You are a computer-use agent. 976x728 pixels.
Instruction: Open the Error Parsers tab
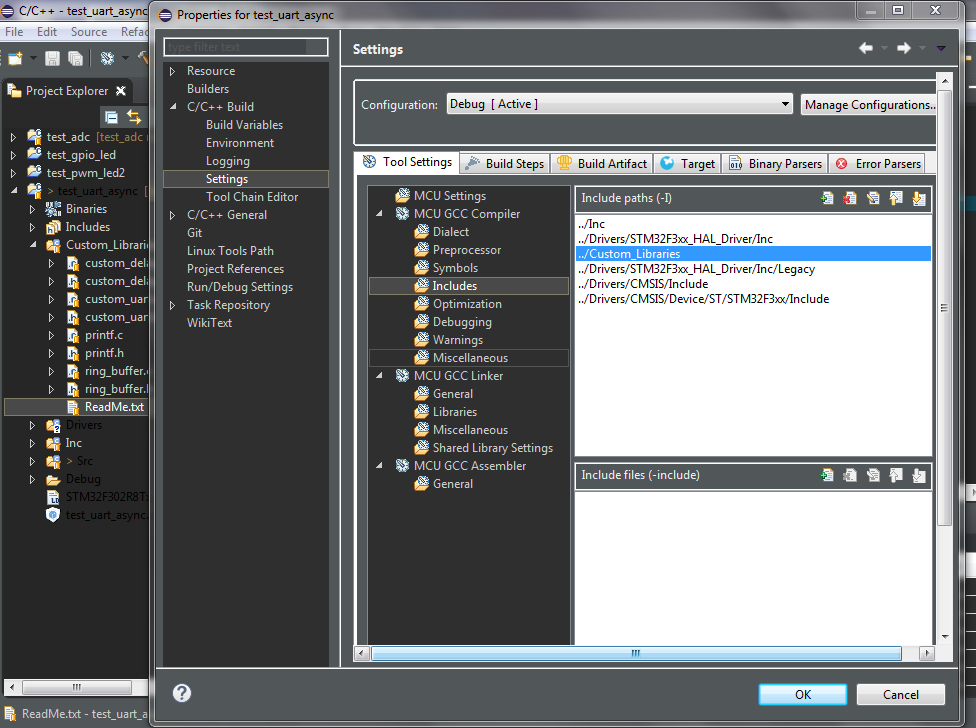878,163
